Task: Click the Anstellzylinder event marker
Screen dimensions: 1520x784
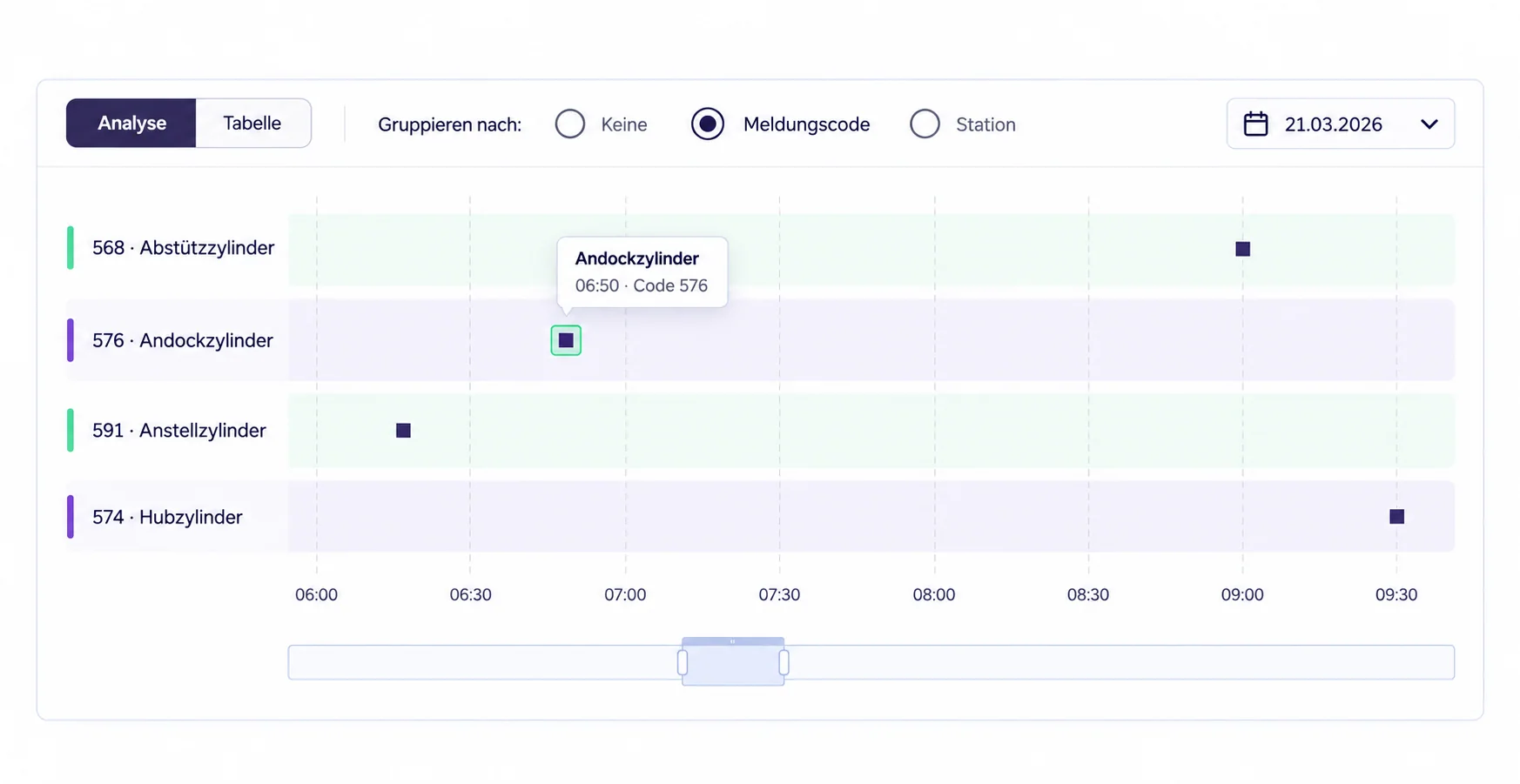Action: point(403,430)
